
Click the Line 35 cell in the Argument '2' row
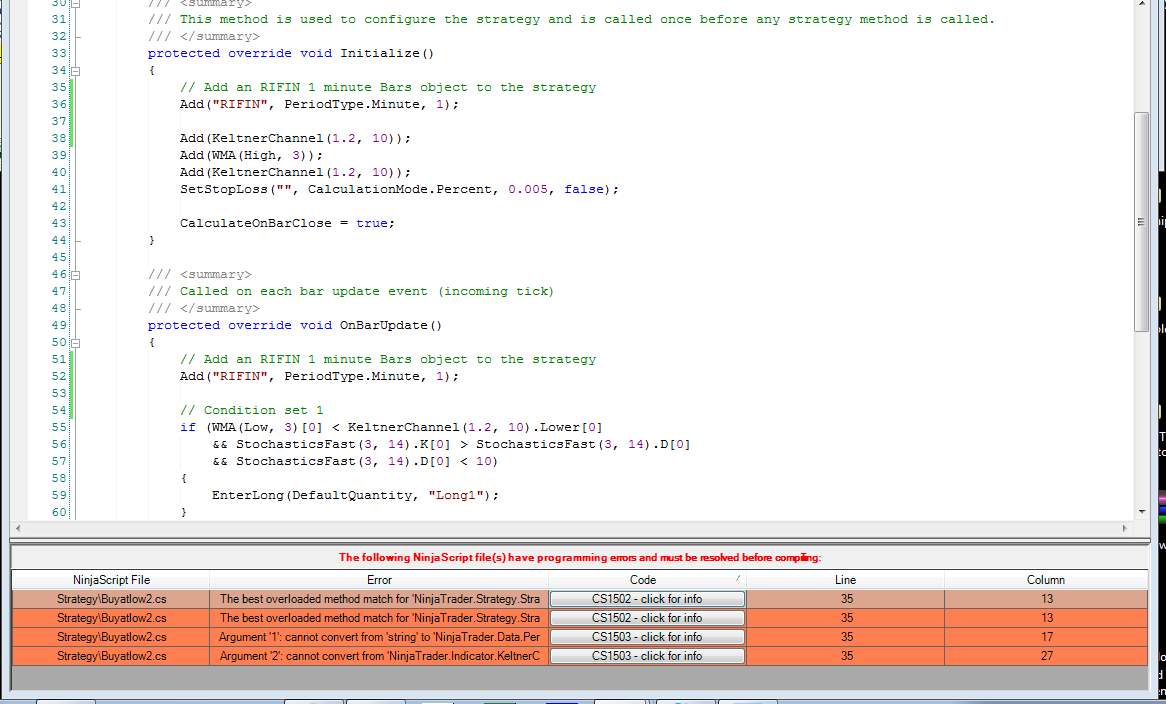(x=845, y=656)
